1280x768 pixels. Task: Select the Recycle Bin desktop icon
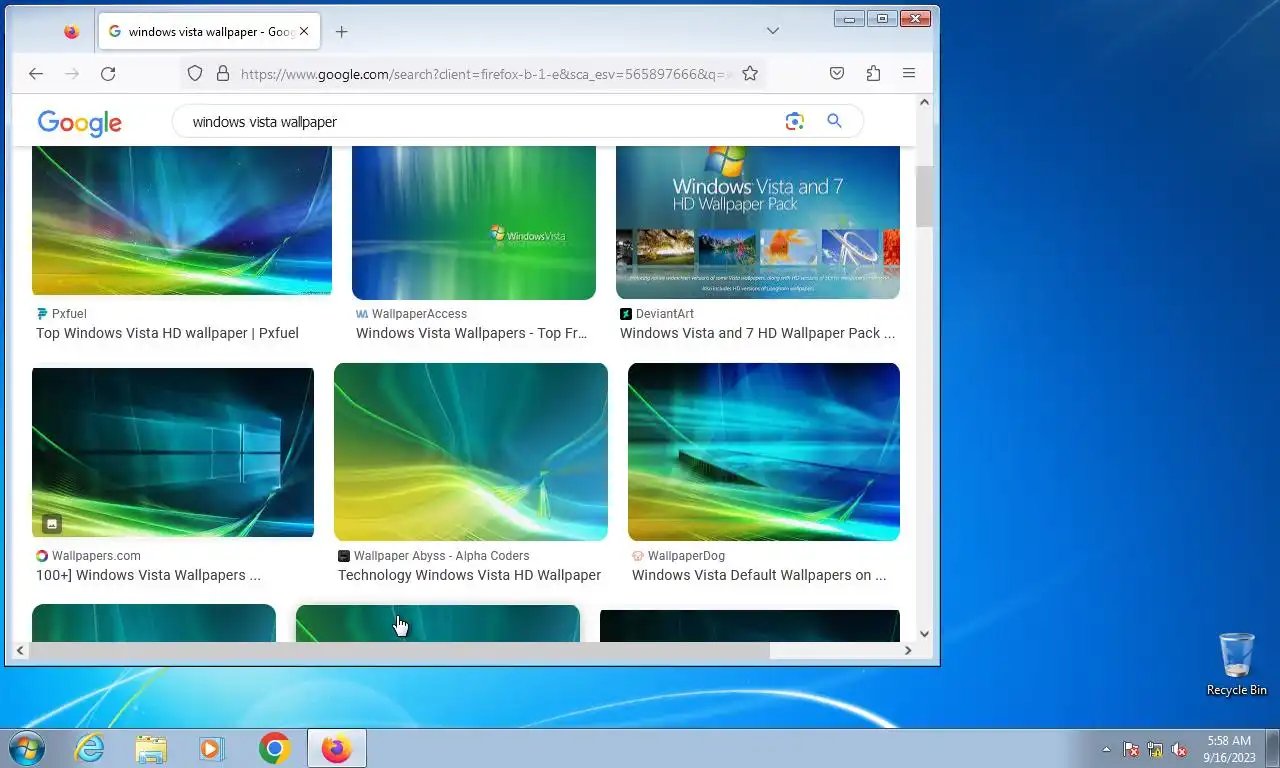pos(1237,664)
